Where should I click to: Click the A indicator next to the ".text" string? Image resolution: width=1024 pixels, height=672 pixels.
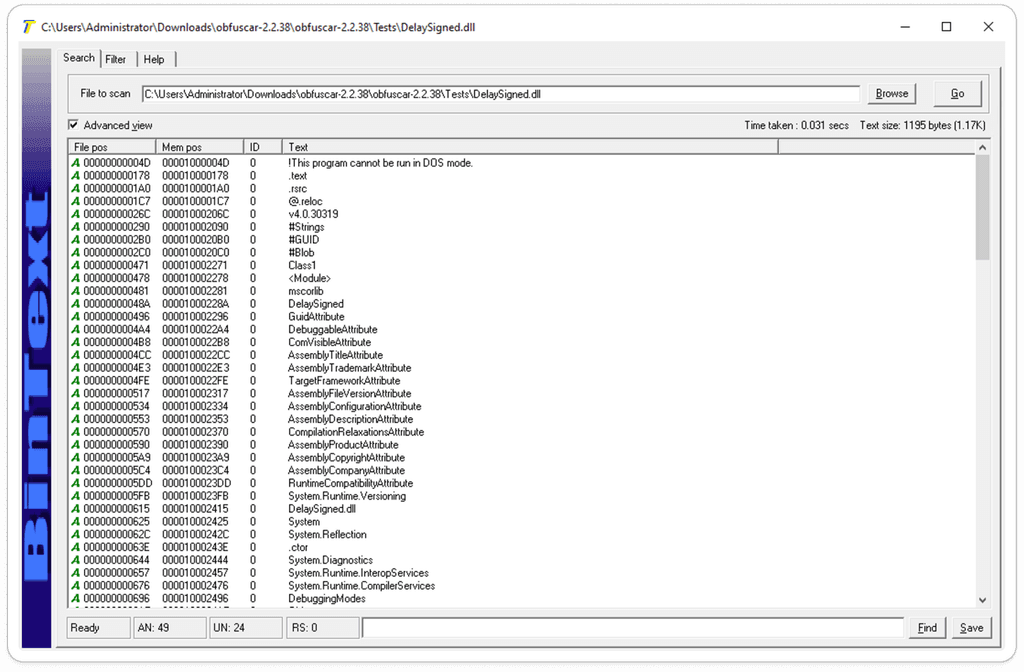click(x=74, y=175)
